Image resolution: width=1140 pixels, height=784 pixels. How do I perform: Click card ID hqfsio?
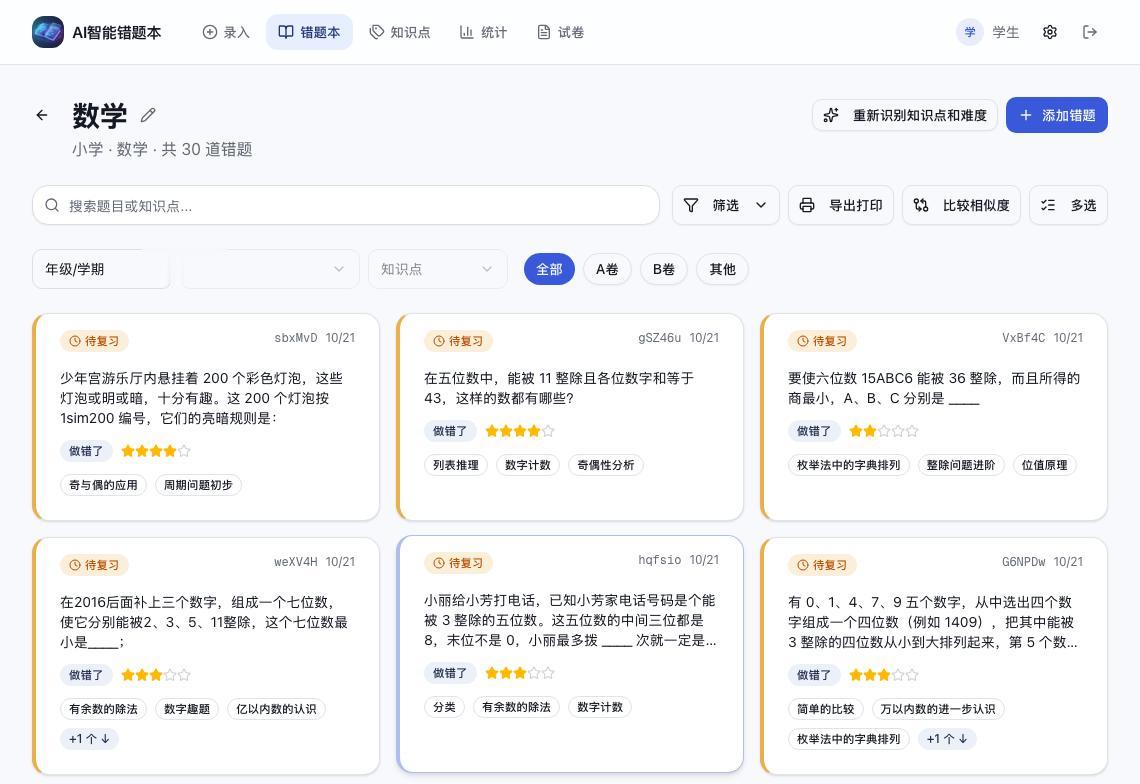[x=659, y=559]
